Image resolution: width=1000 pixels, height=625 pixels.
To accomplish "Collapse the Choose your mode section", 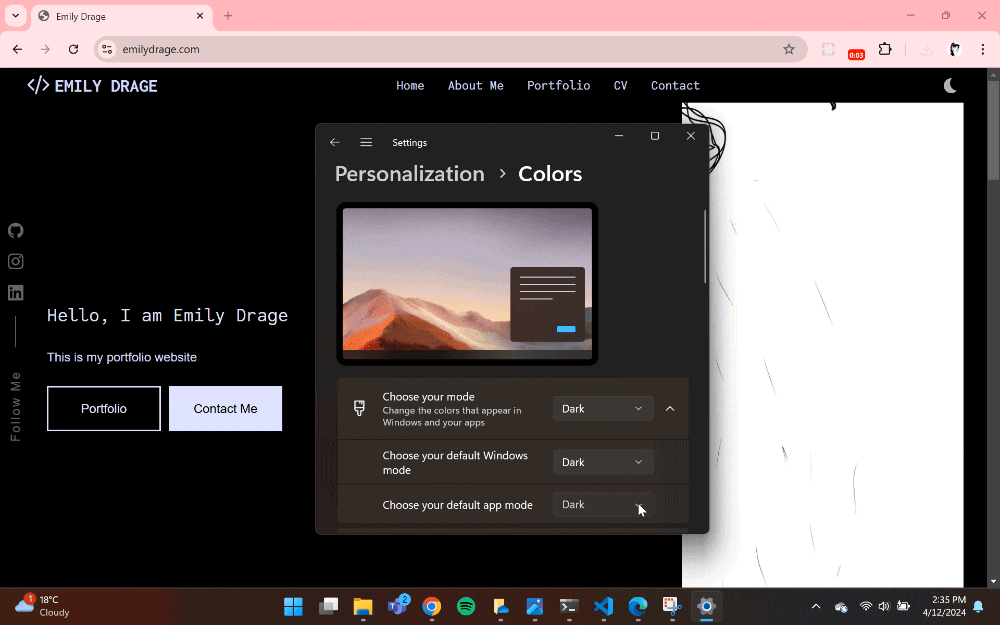I will tap(670, 408).
